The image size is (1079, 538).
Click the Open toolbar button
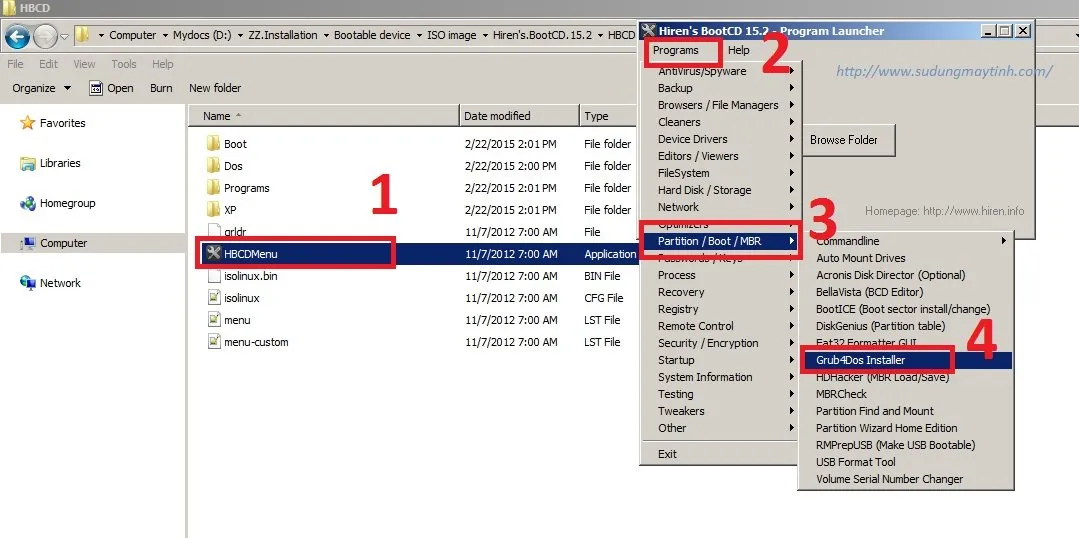[x=111, y=88]
